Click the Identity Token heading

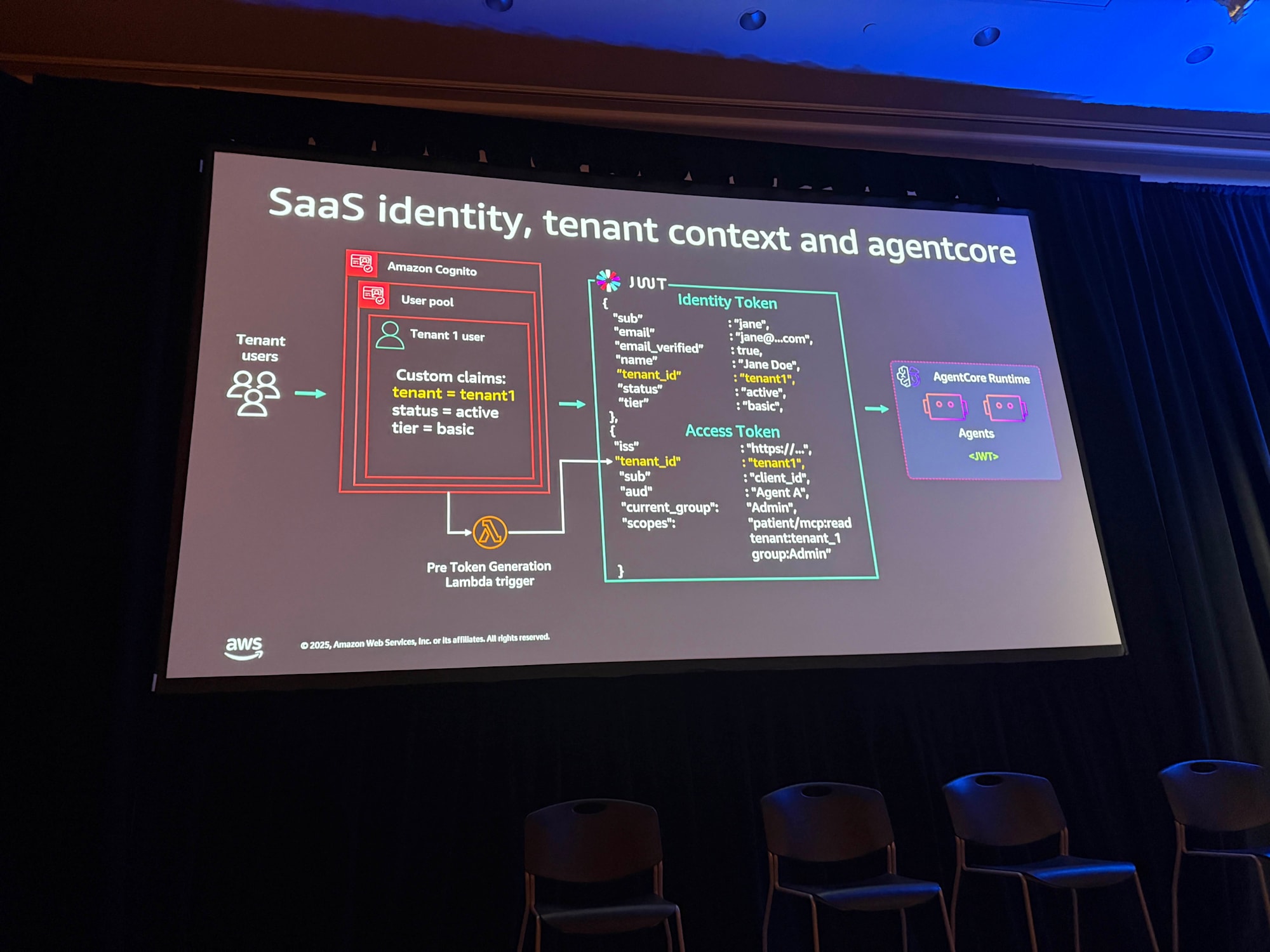tap(727, 301)
